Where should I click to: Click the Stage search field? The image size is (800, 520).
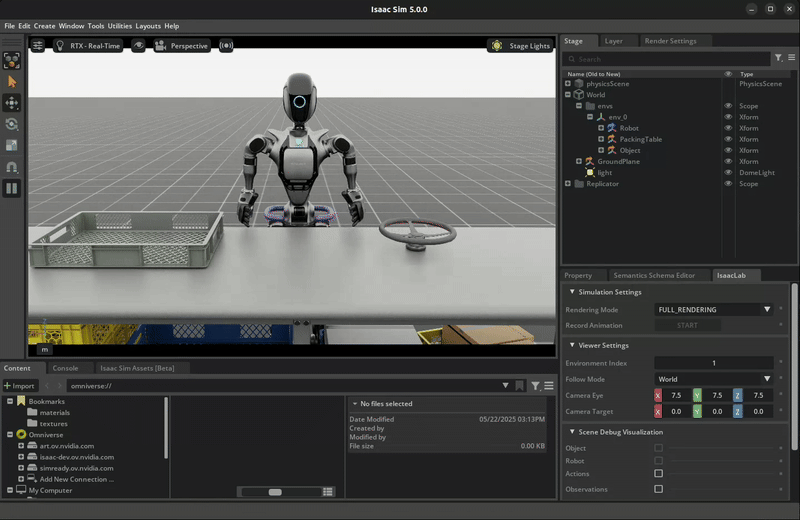[667, 59]
